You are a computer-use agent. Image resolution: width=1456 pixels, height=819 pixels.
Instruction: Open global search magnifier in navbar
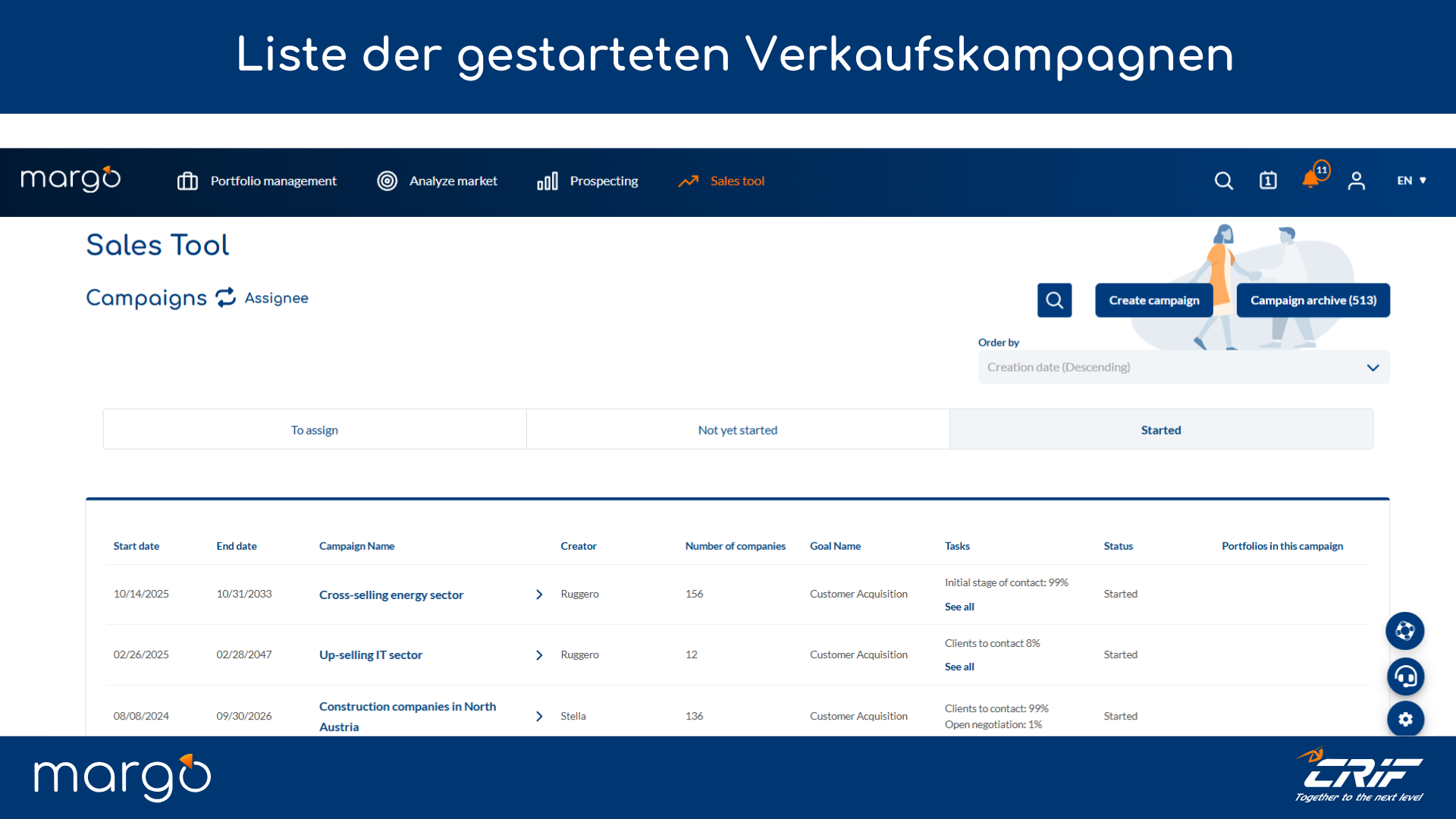[x=1223, y=180]
